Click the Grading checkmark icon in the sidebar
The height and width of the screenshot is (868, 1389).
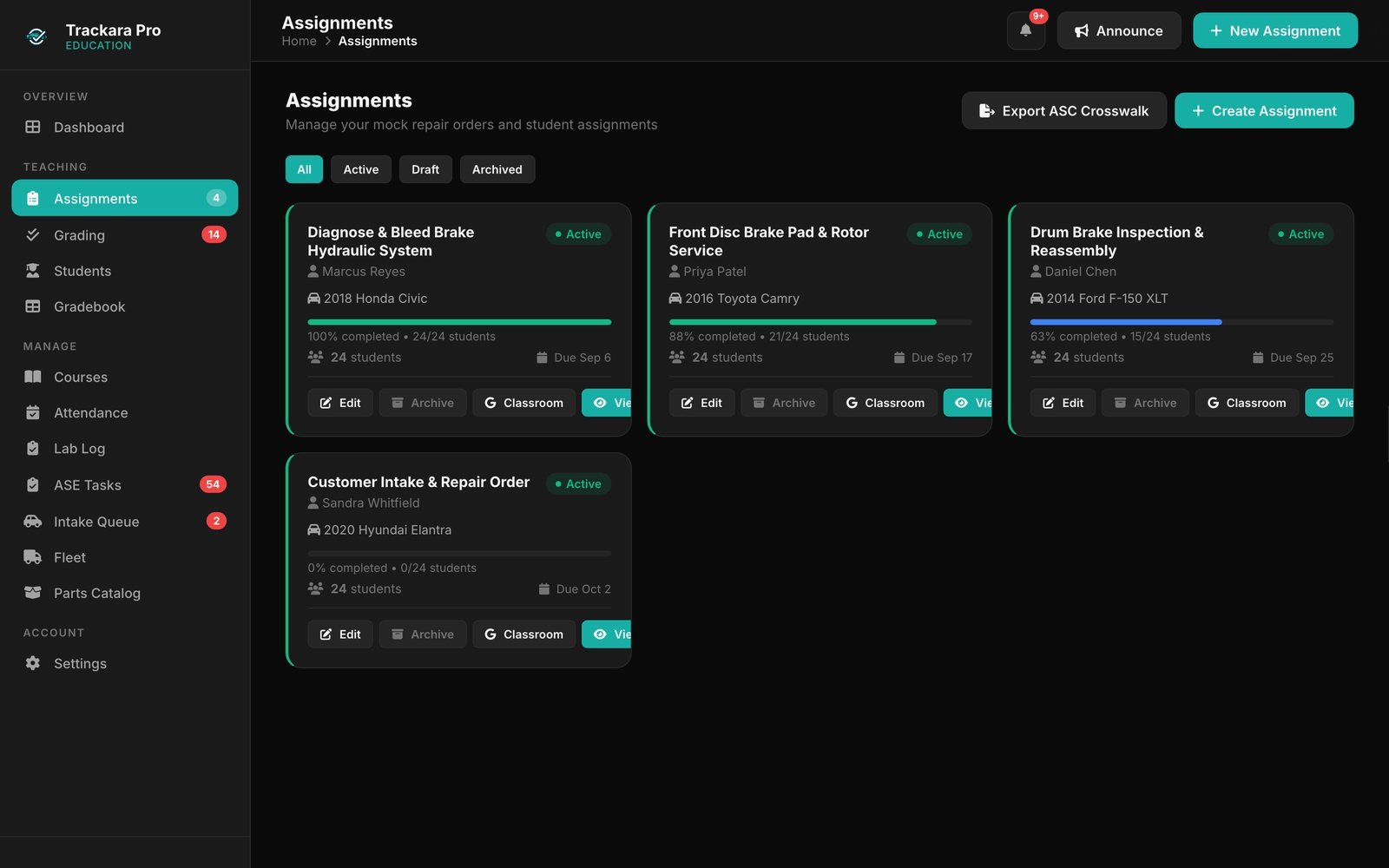tap(33, 234)
